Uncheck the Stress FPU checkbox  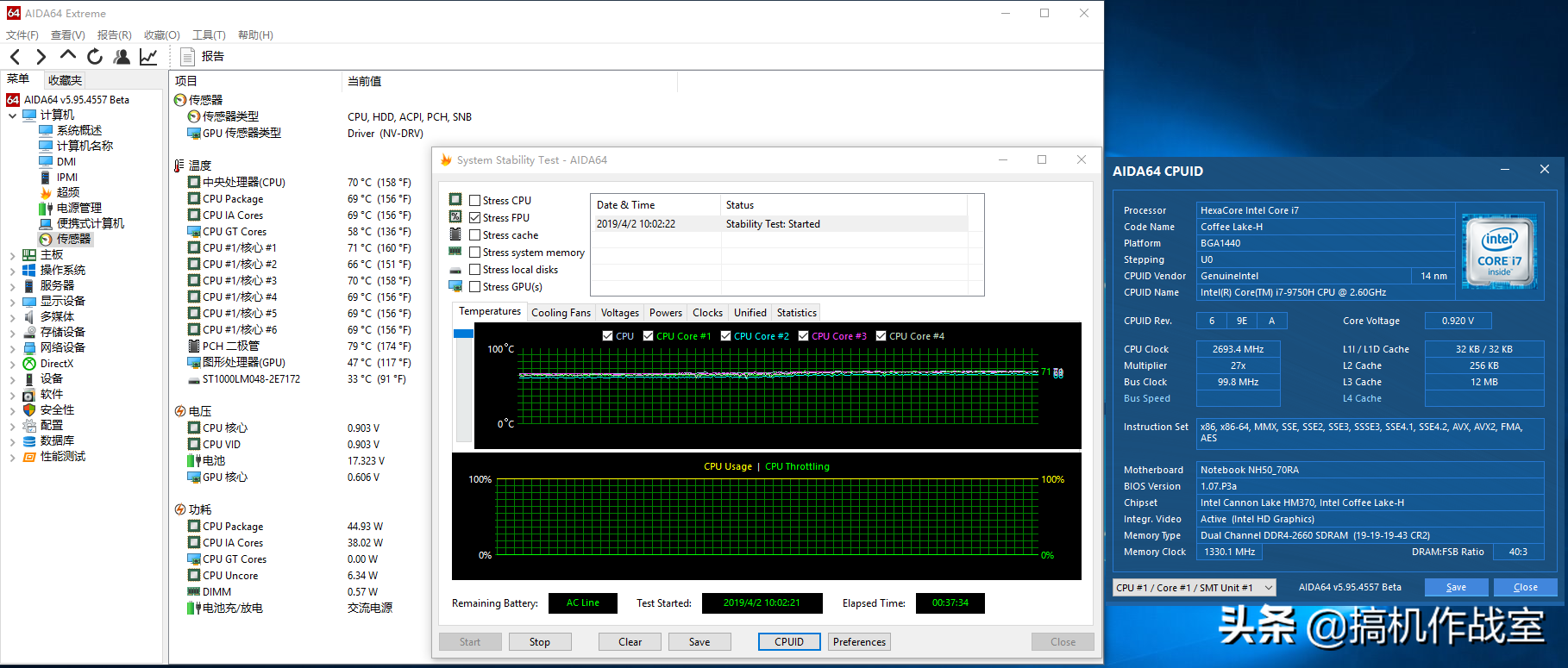[x=475, y=218]
